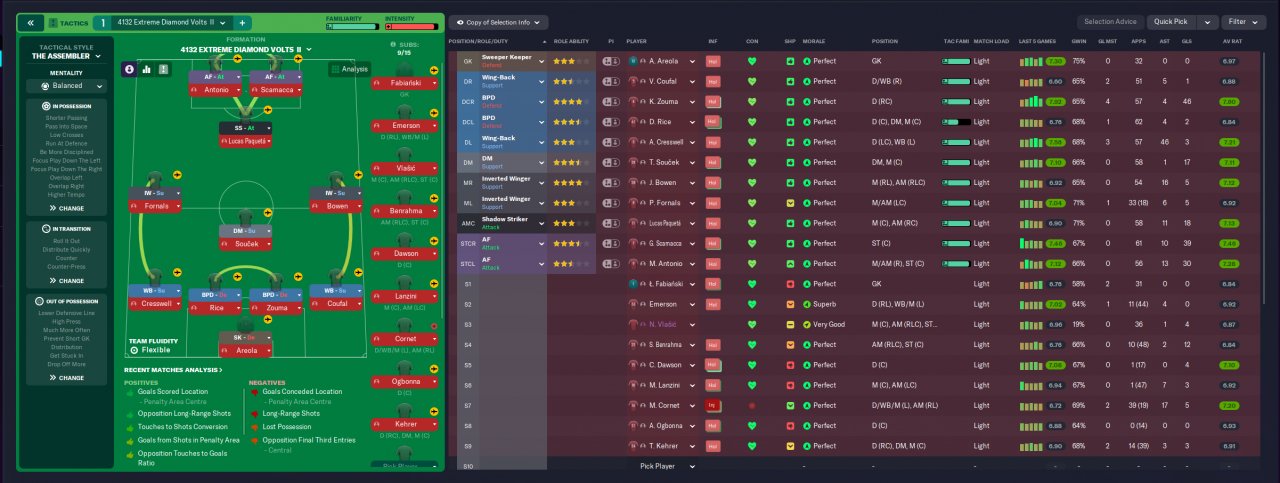The image size is (1280, 483).
Task: Expand Sweeper Keeper role dropdown for GK
Action: 542,61
